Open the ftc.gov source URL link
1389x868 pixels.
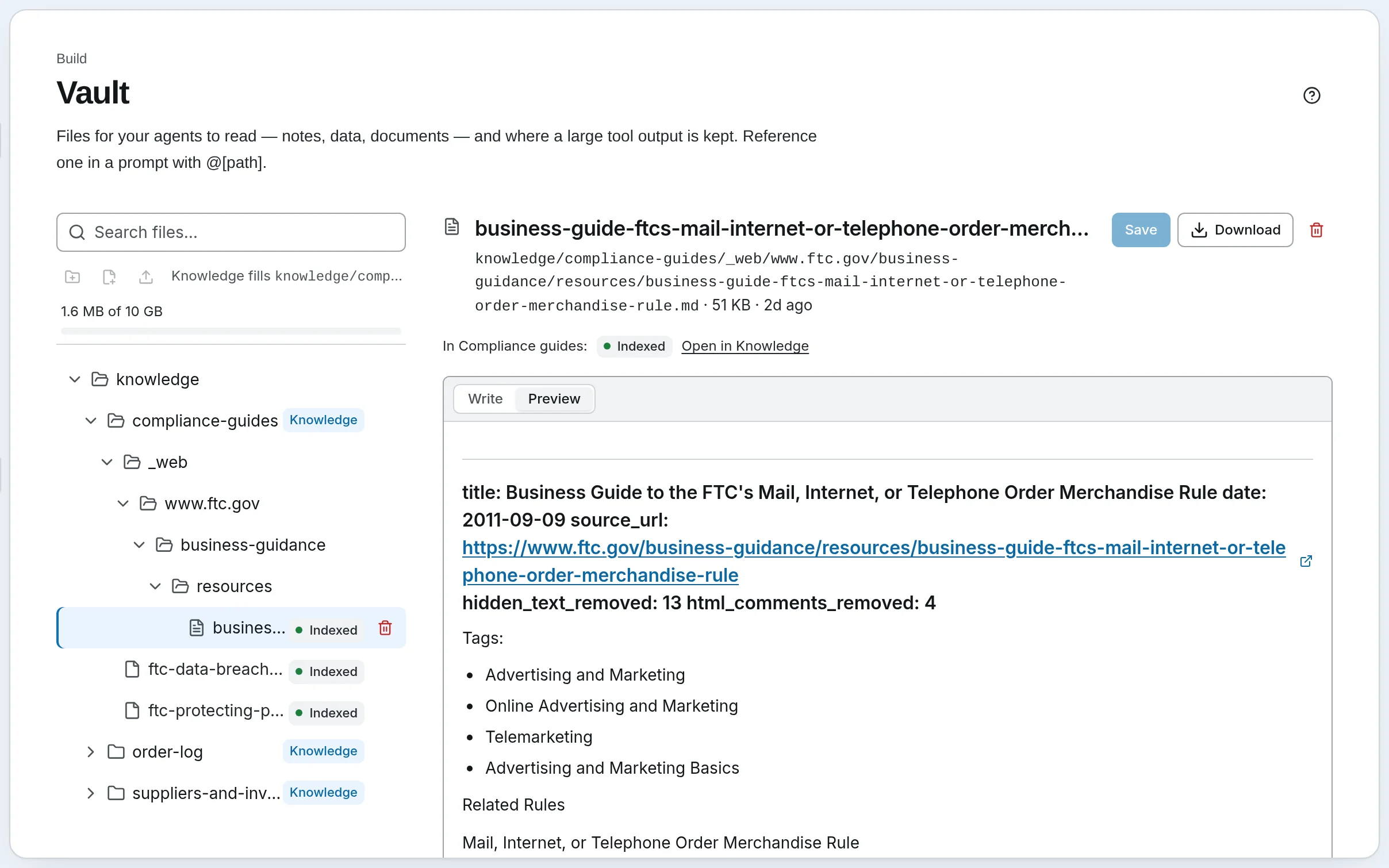click(874, 561)
